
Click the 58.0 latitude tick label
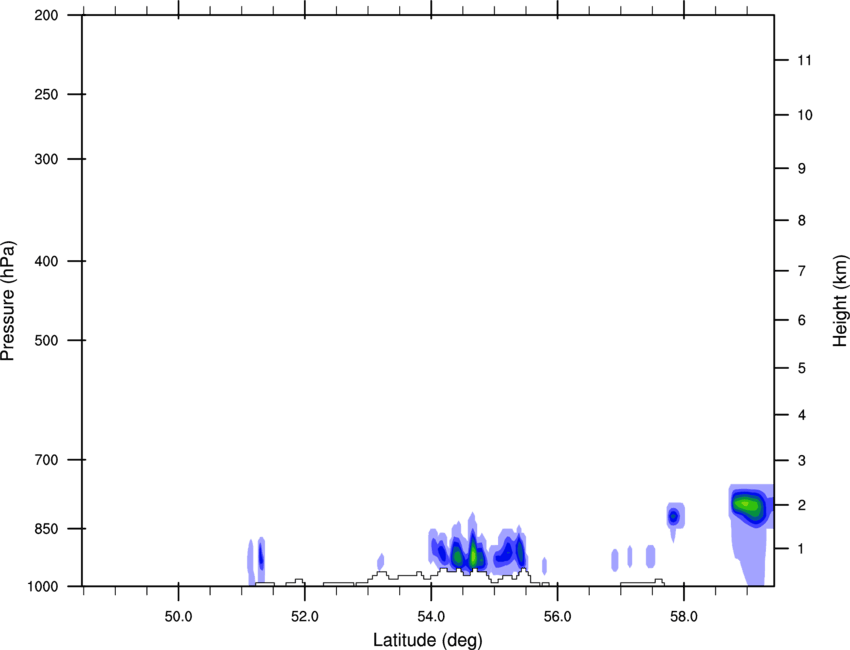pyautogui.click(x=684, y=617)
